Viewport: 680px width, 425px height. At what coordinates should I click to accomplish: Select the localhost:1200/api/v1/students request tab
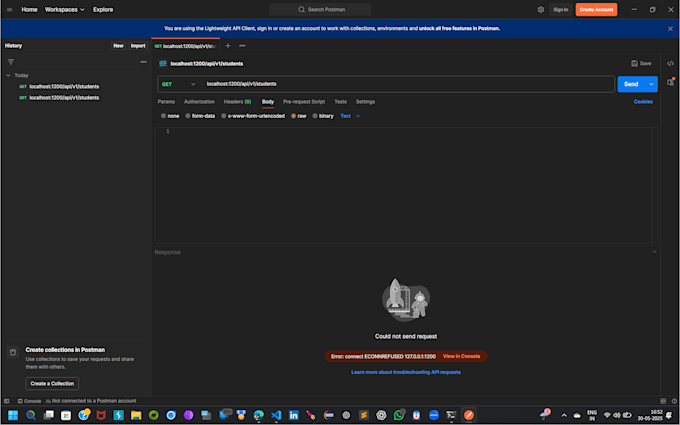185,46
